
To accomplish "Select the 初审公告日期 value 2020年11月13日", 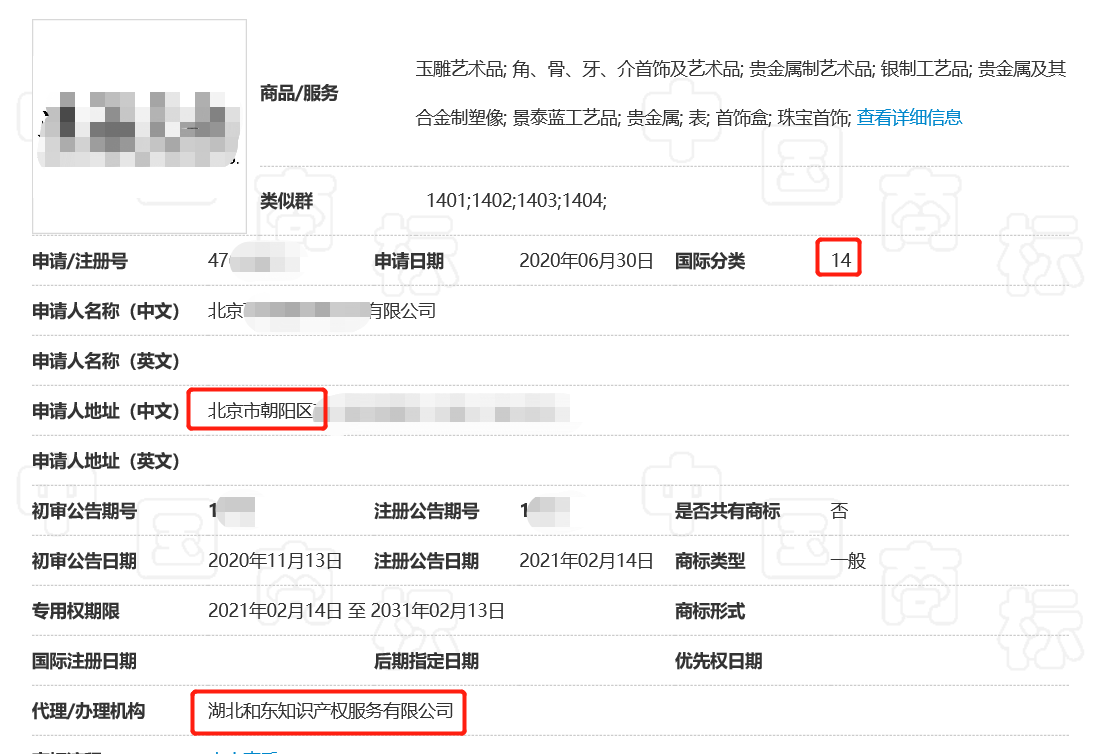I will 275,561.
